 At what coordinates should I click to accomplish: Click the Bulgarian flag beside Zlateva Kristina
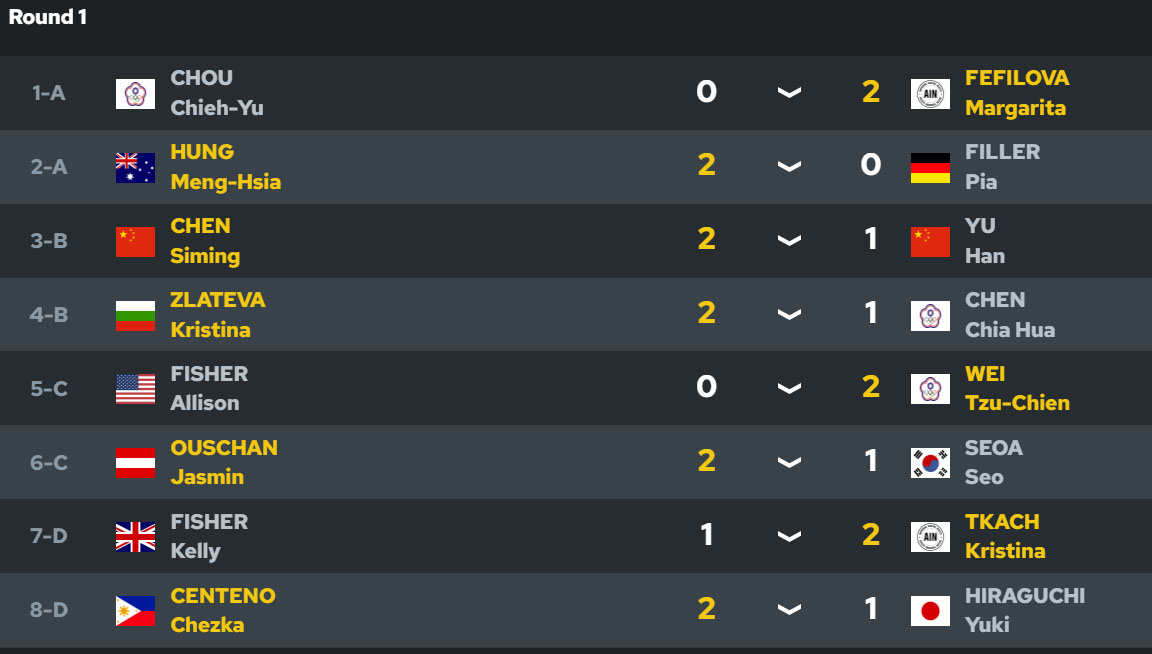point(135,316)
